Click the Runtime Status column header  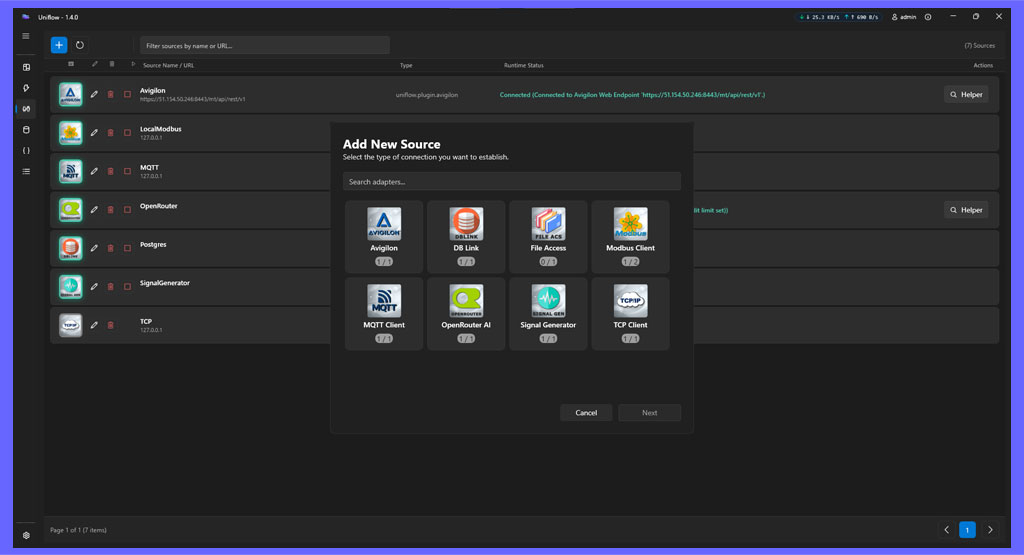(524, 65)
